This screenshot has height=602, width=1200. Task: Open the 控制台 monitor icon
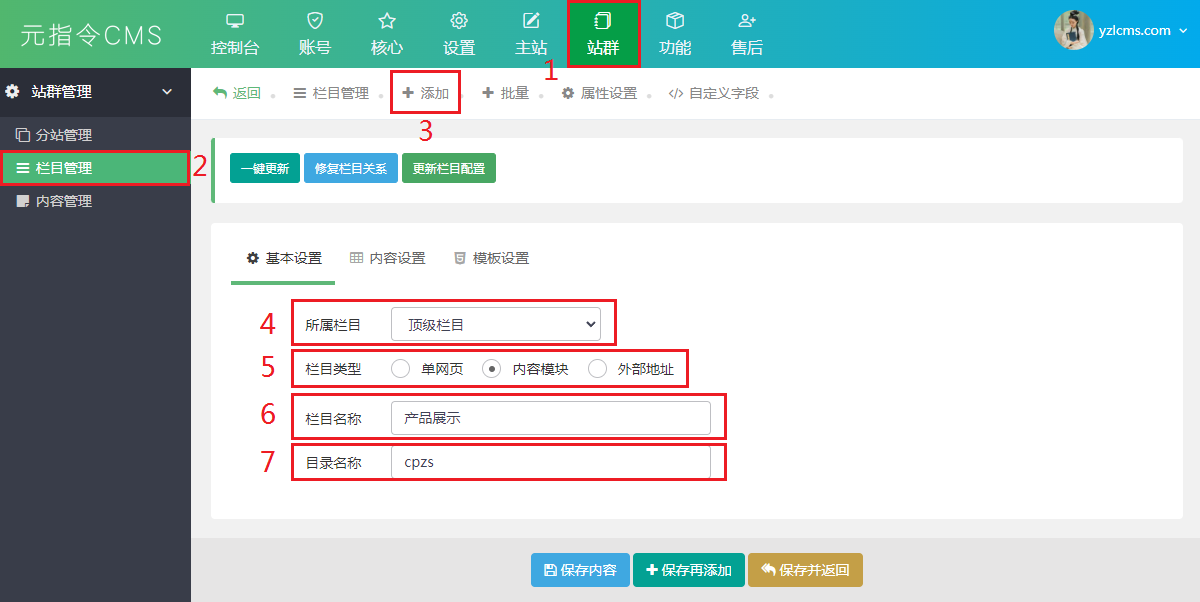[235, 20]
